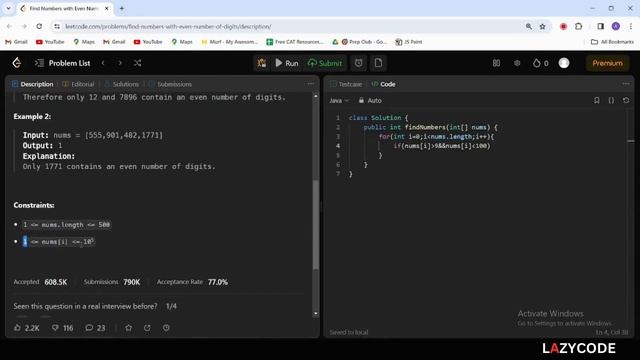This screenshot has height=360, width=640.
Task: Toggle the Auto lock setting
Action: [x=370, y=100]
